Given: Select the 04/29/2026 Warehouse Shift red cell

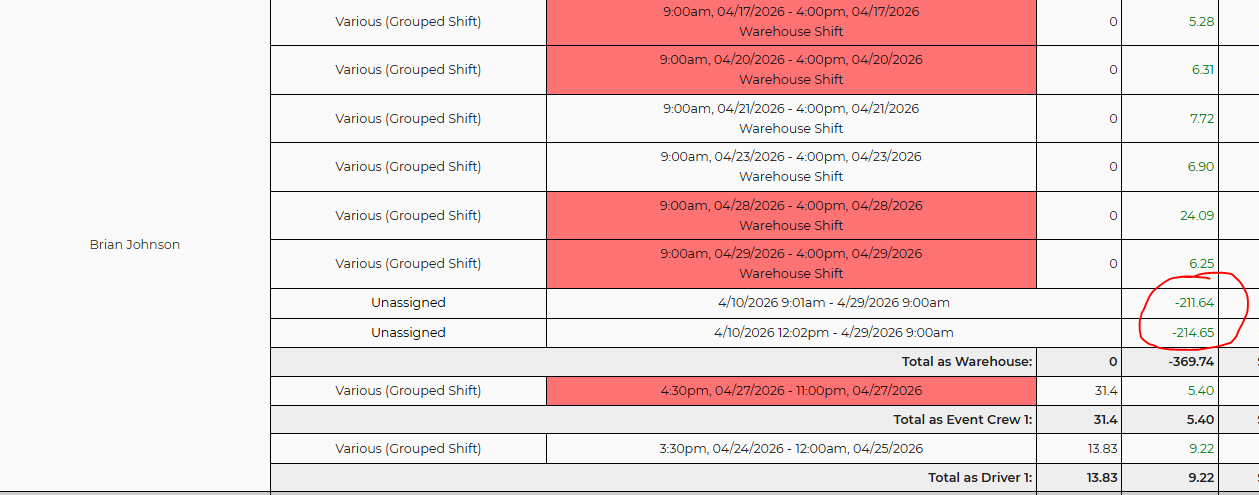Looking at the screenshot, I should tap(791, 263).
